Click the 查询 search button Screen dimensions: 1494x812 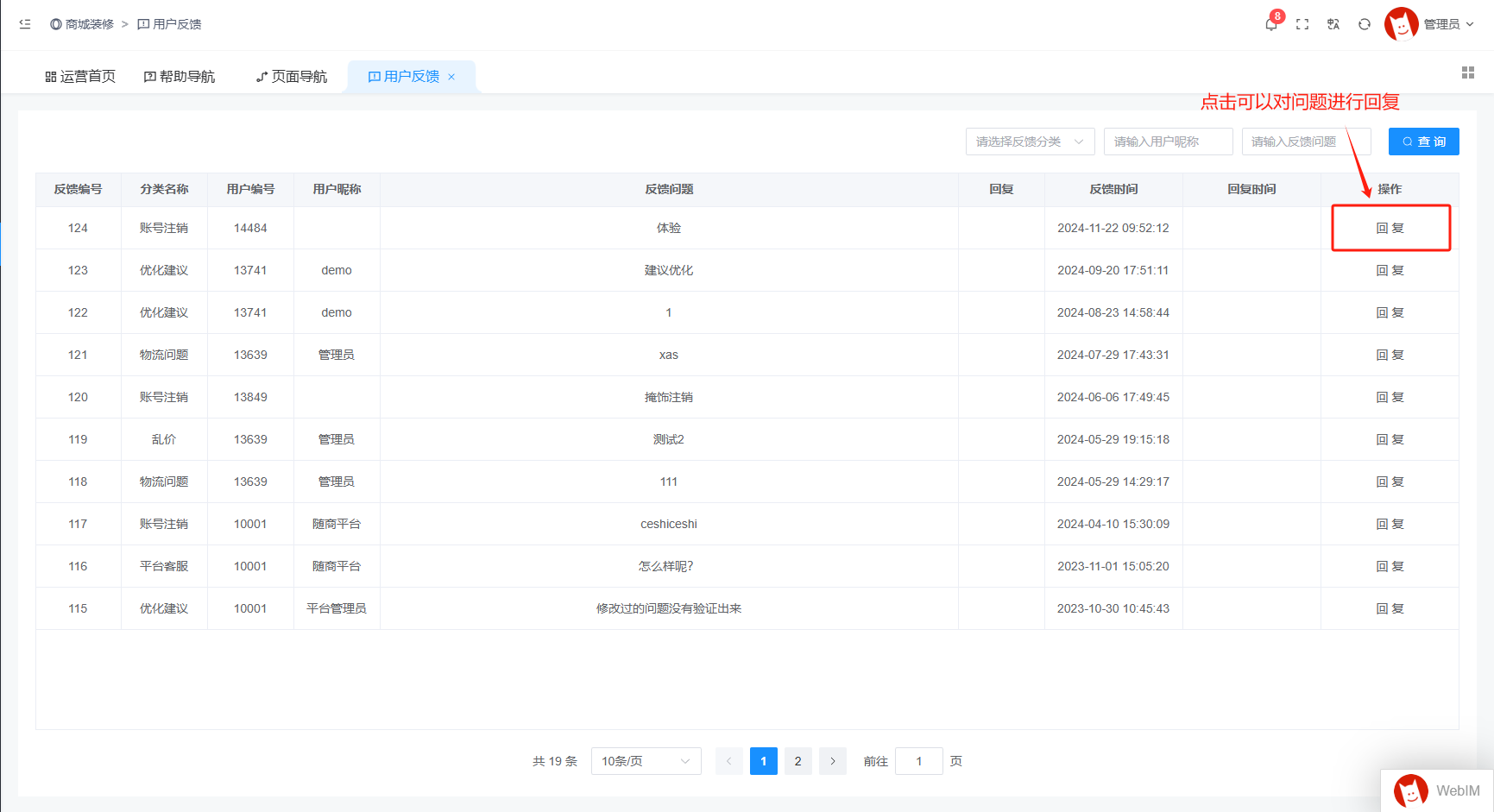pyautogui.click(x=1423, y=142)
